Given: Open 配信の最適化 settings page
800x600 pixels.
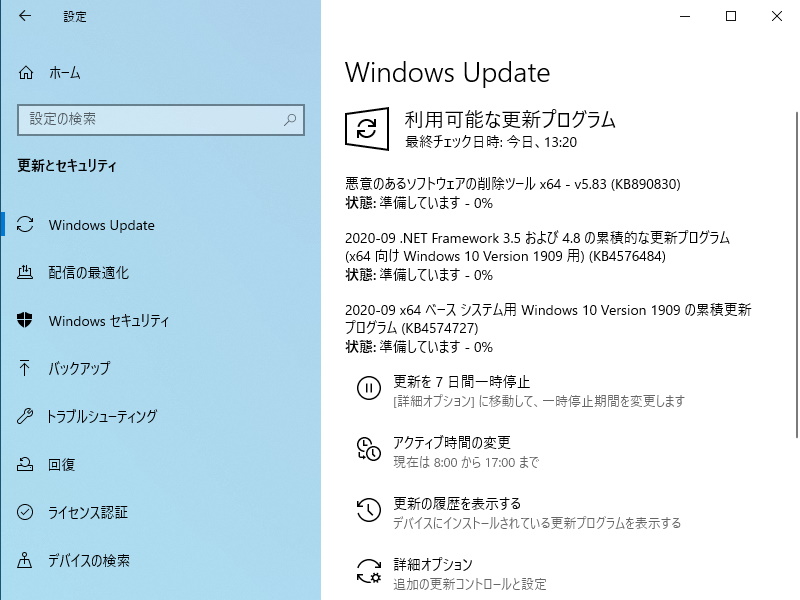Looking at the screenshot, I should pos(88,273).
